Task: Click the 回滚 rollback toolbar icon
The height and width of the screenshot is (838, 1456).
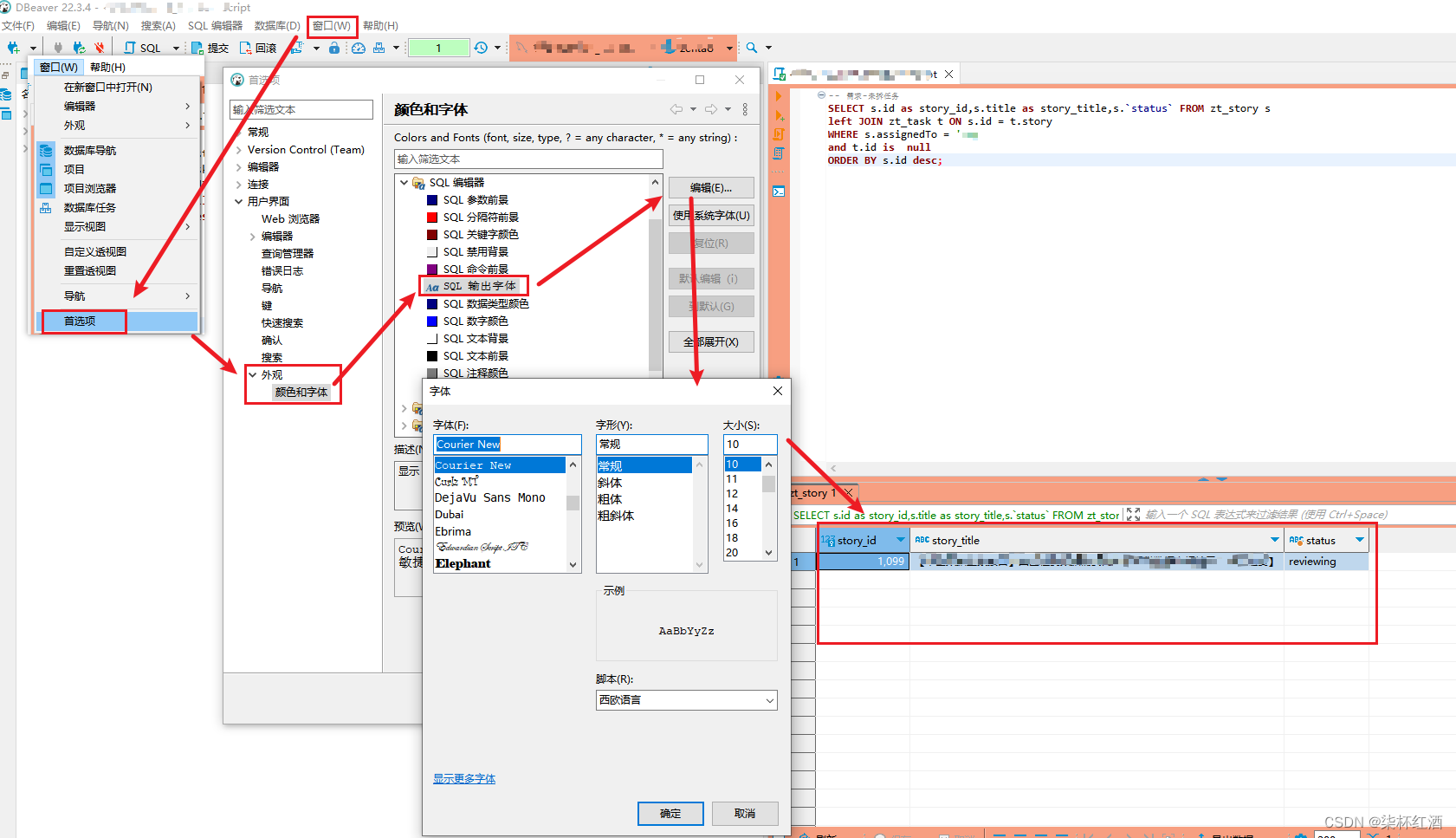Action: [258, 48]
